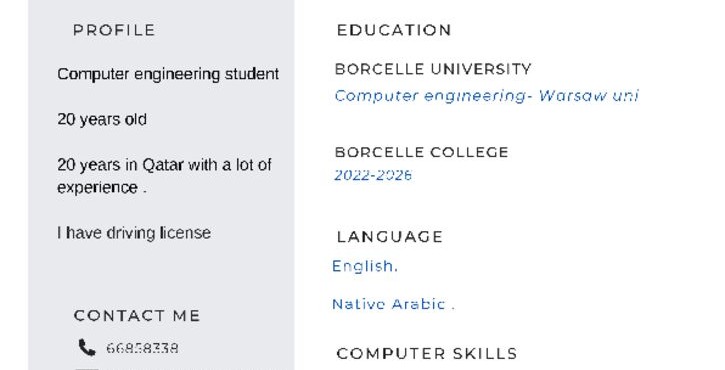Viewport: 725px width, 370px height.
Task: Select the 'English.' language entry
Action: (365, 266)
